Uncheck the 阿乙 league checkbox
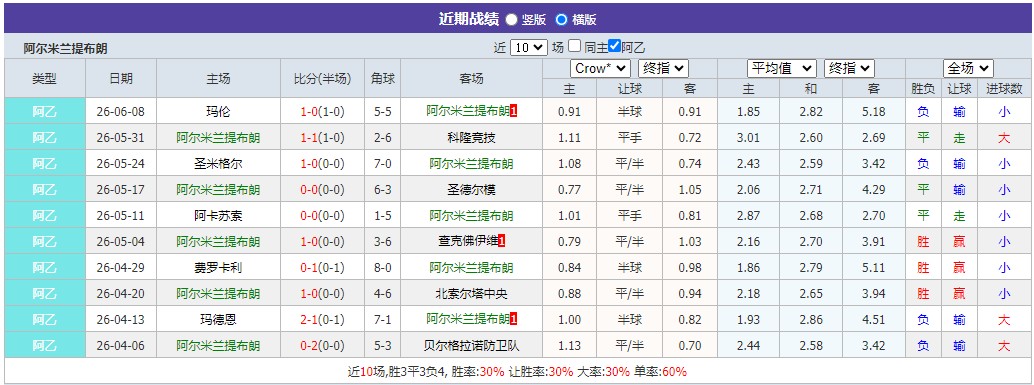Screen dimensions: 1034x385 [615, 46]
